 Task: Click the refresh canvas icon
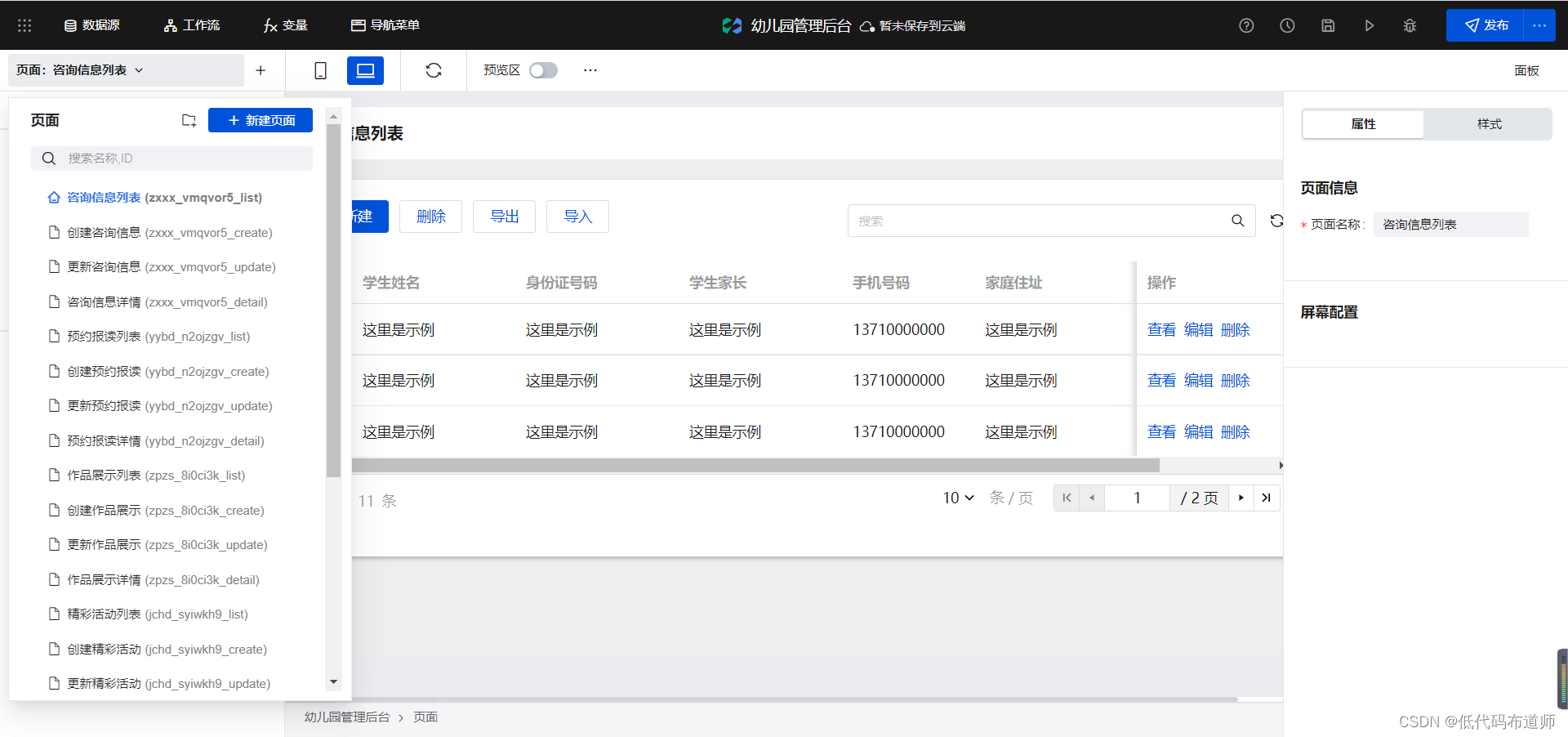click(x=434, y=70)
